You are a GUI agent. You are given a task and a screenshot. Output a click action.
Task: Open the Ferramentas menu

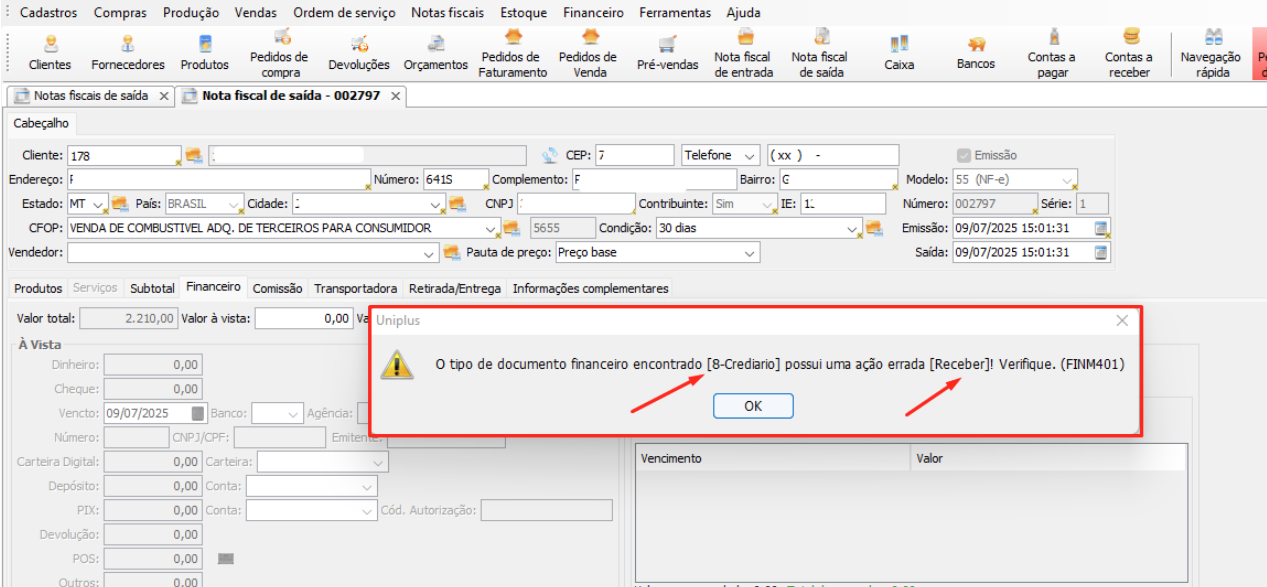675,13
